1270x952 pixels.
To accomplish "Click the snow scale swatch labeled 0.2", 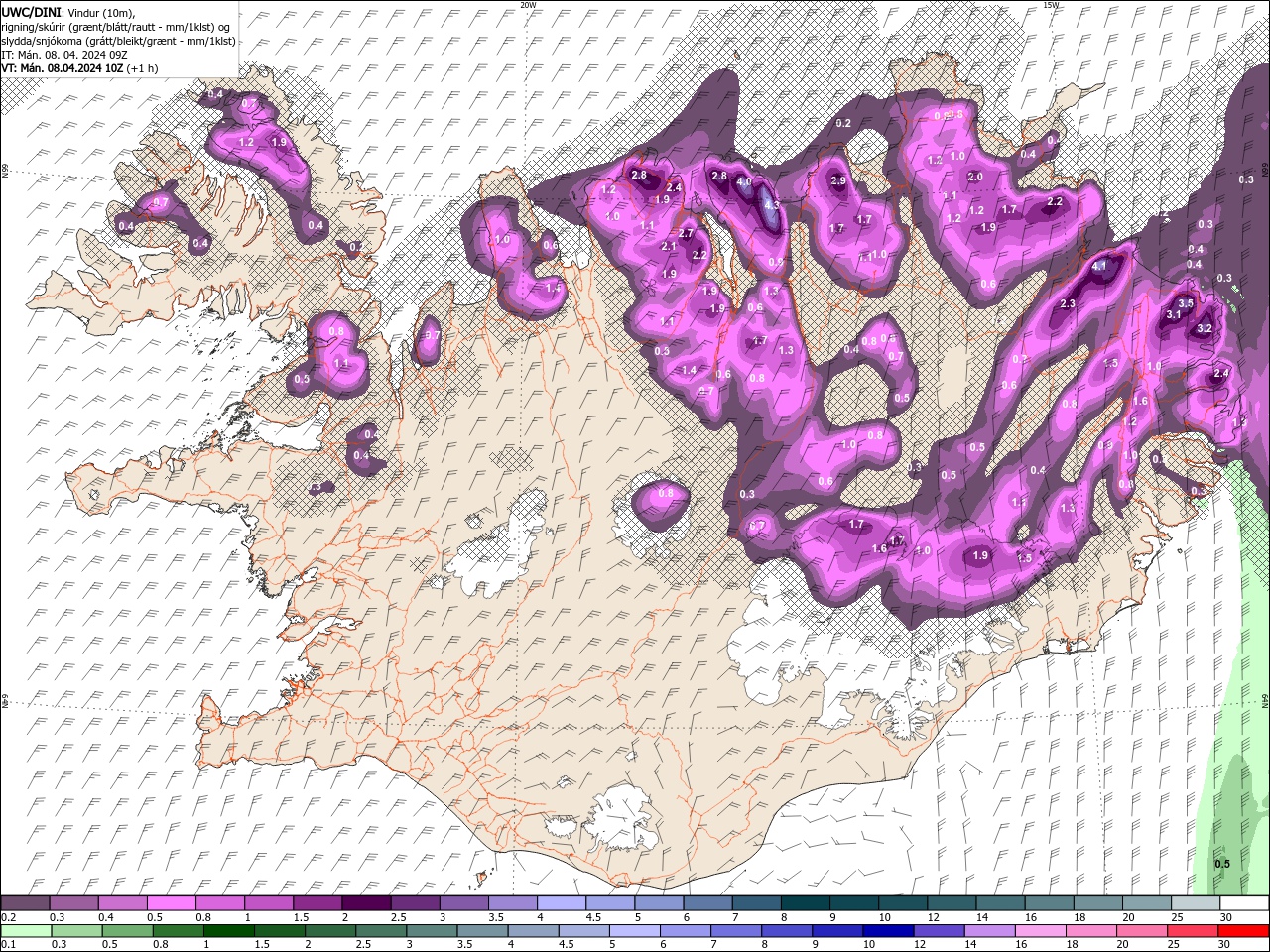I will point(25,903).
